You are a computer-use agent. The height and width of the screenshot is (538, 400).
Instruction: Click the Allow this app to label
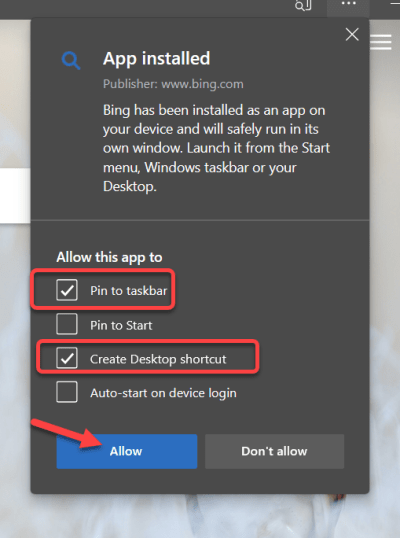[109, 257]
